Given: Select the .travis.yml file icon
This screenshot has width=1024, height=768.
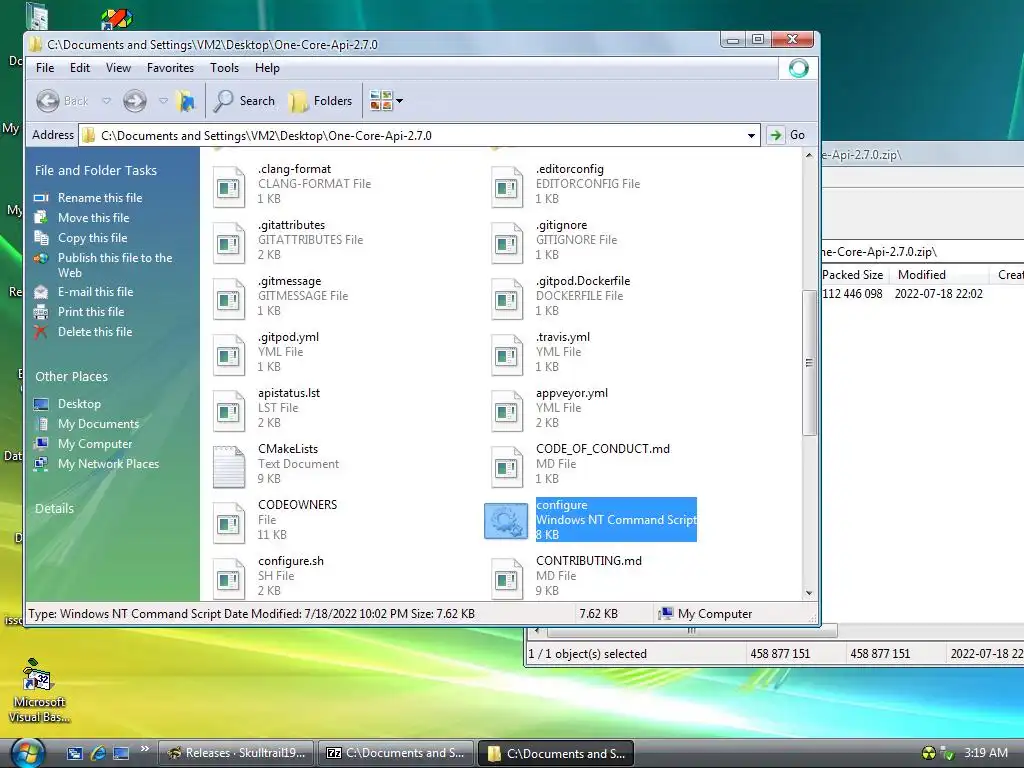Looking at the screenshot, I should 507,355.
